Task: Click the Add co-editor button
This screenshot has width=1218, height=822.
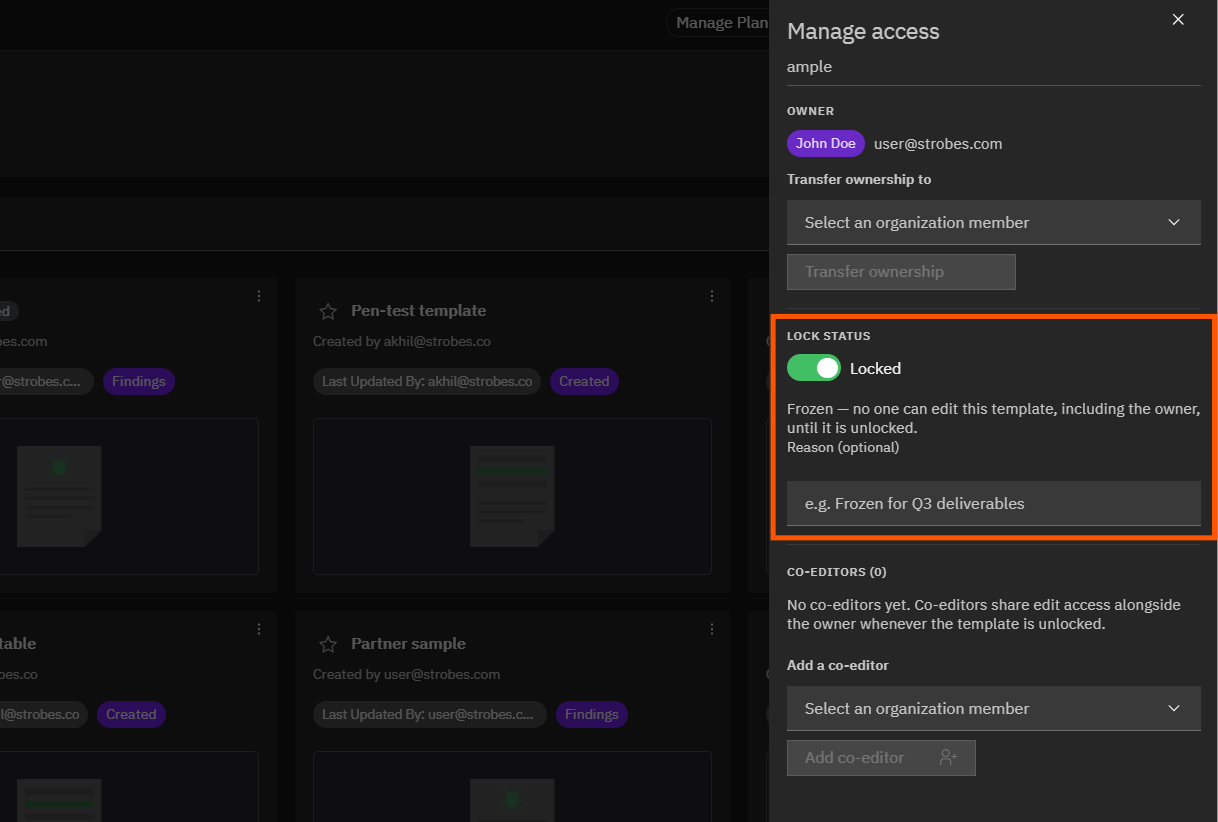Action: [881, 758]
